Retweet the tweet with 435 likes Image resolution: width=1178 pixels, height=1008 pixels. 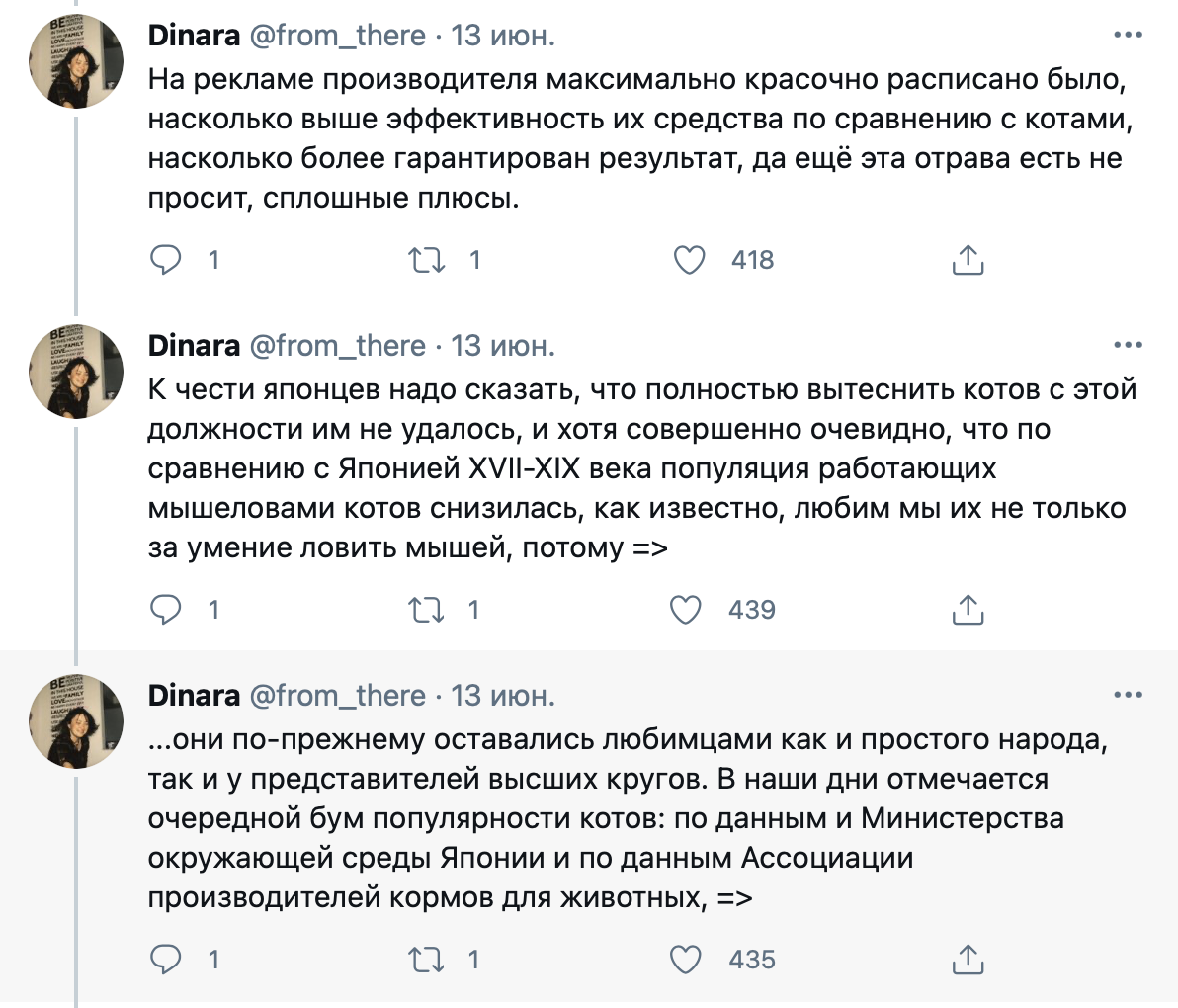point(426,960)
